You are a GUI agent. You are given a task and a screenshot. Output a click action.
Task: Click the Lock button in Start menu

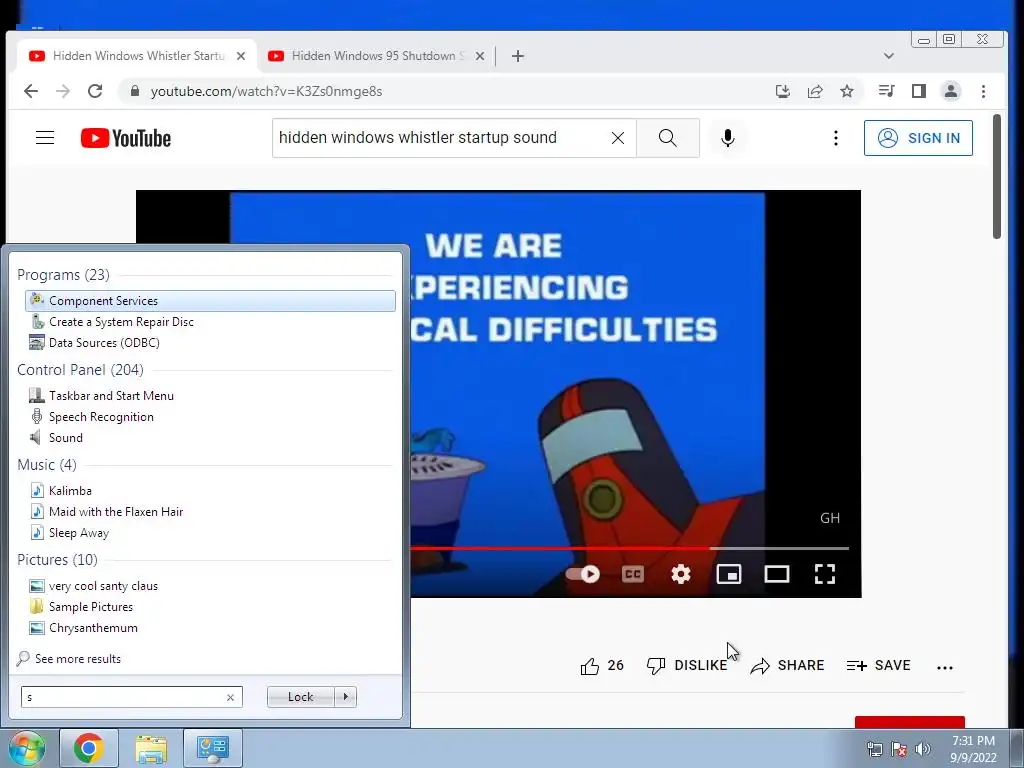[300, 697]
